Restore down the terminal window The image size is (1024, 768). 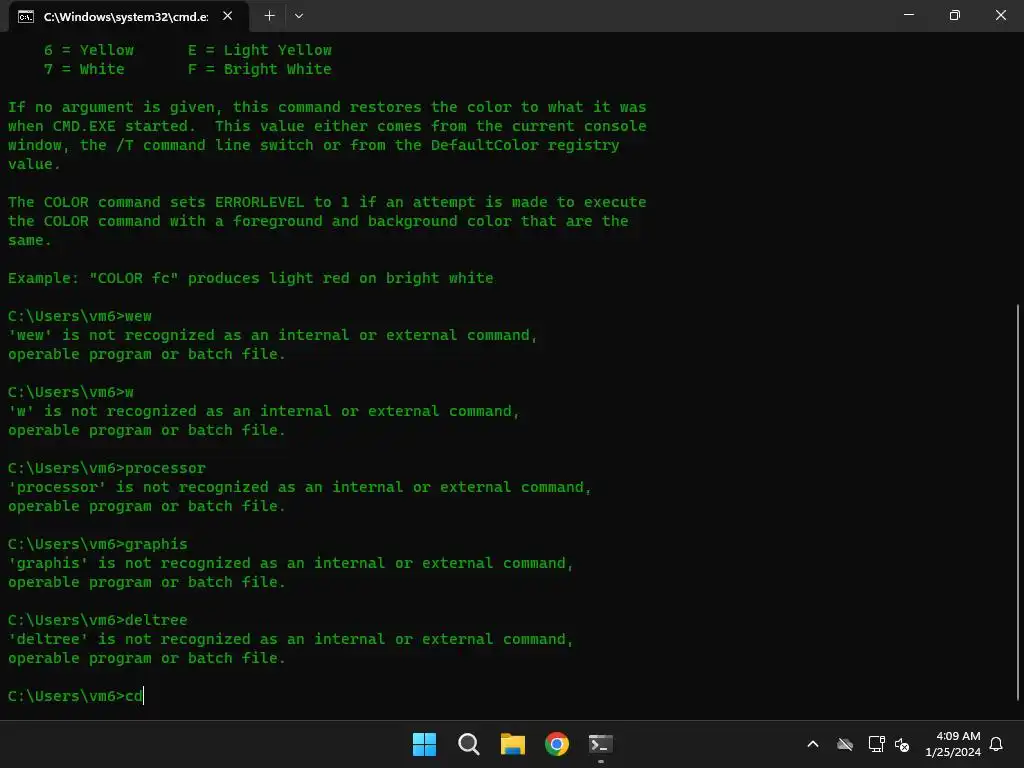tap(955, 15)
